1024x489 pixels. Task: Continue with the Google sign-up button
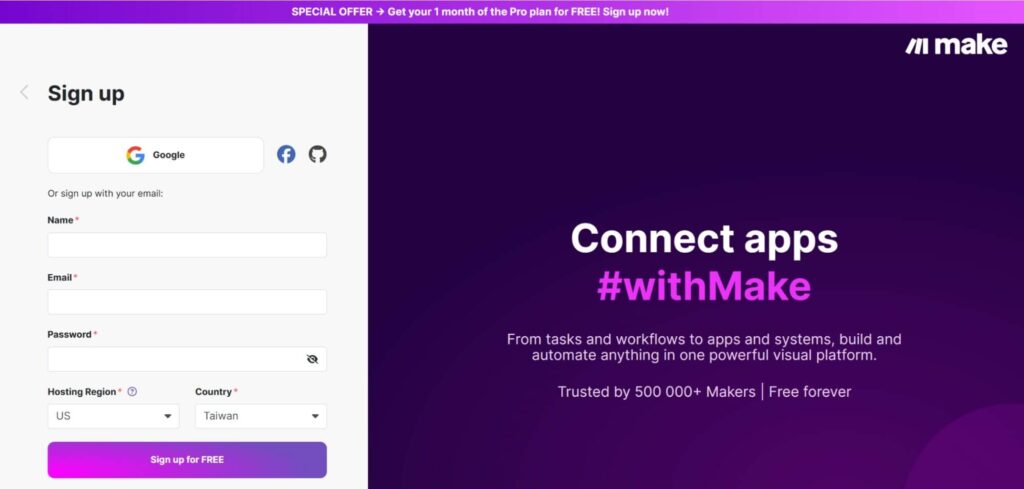[155, 155]
